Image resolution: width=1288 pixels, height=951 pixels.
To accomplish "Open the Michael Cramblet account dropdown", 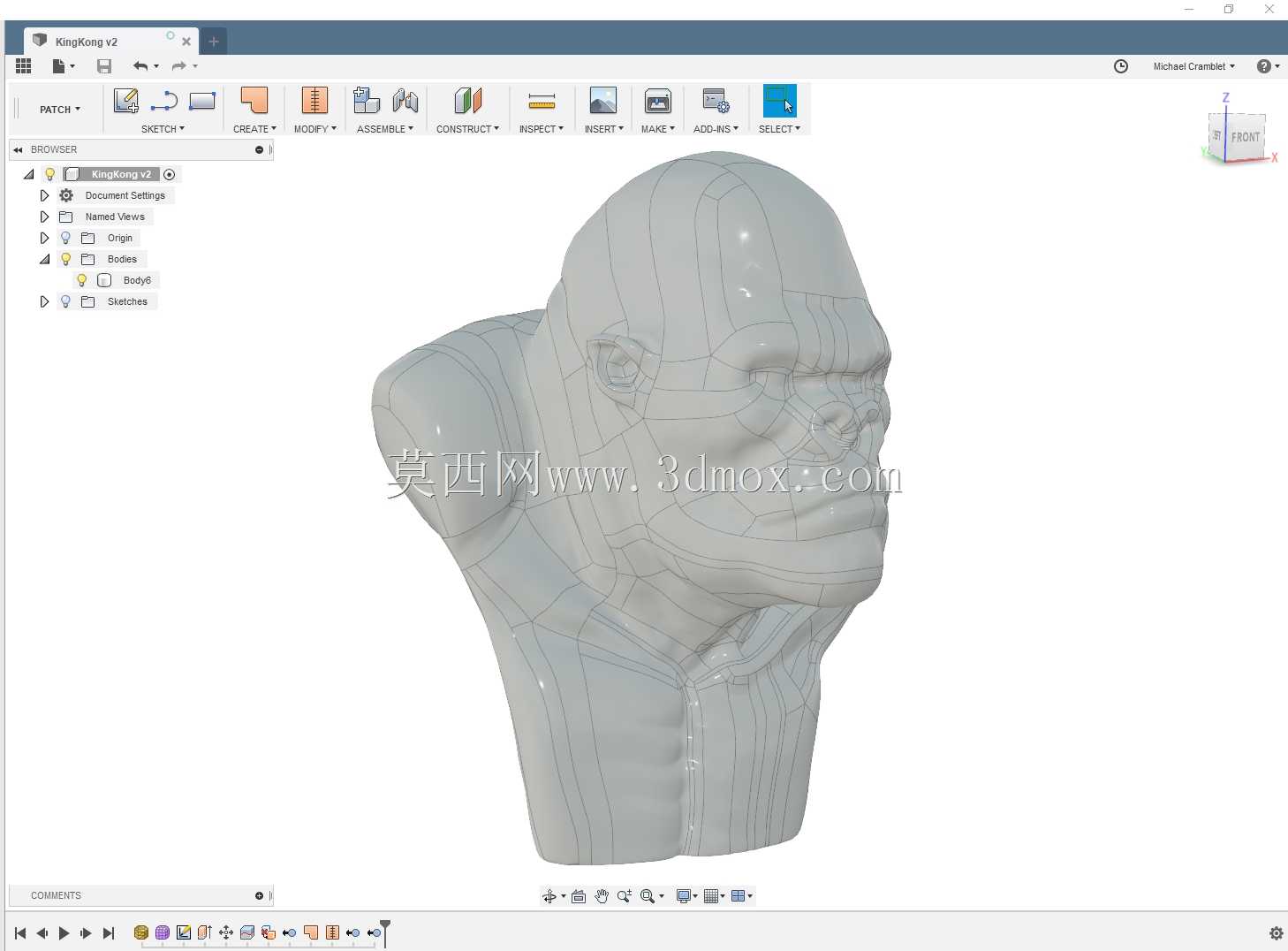I will [x=1194, y=66].
